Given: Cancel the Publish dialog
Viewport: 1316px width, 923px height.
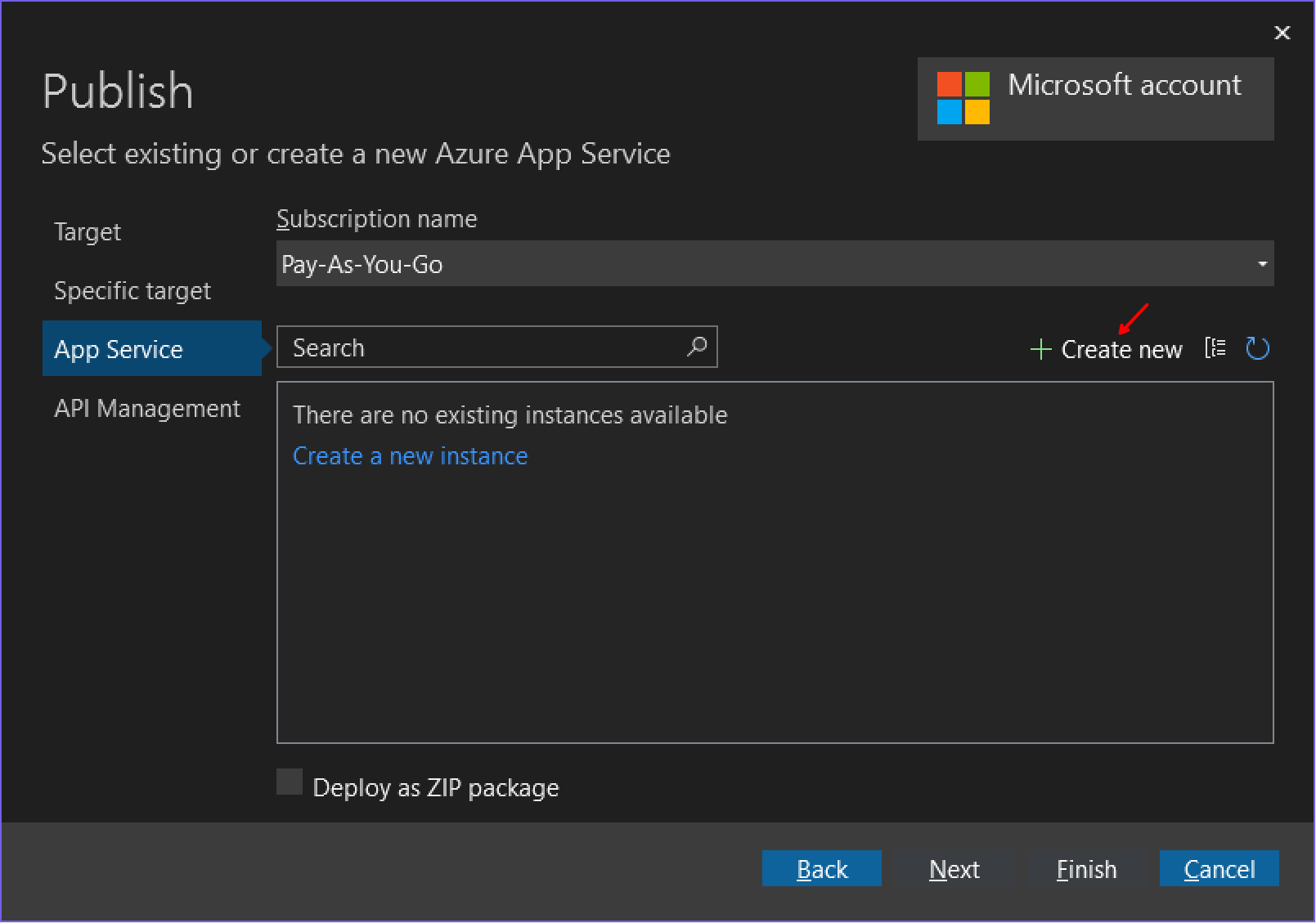Looking at the screenshot, I should coord(1219,868).
